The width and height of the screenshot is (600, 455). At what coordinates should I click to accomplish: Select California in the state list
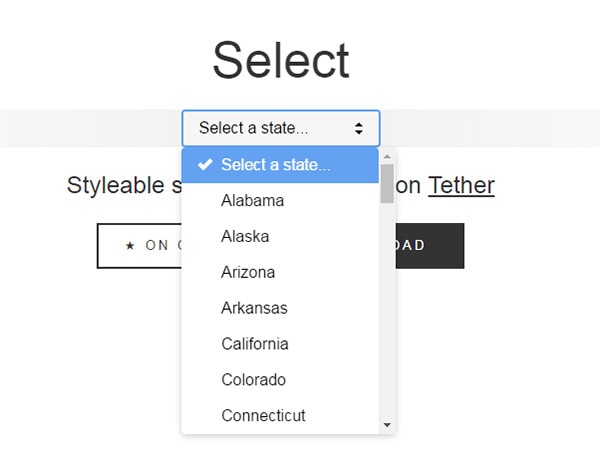(280, 344)
